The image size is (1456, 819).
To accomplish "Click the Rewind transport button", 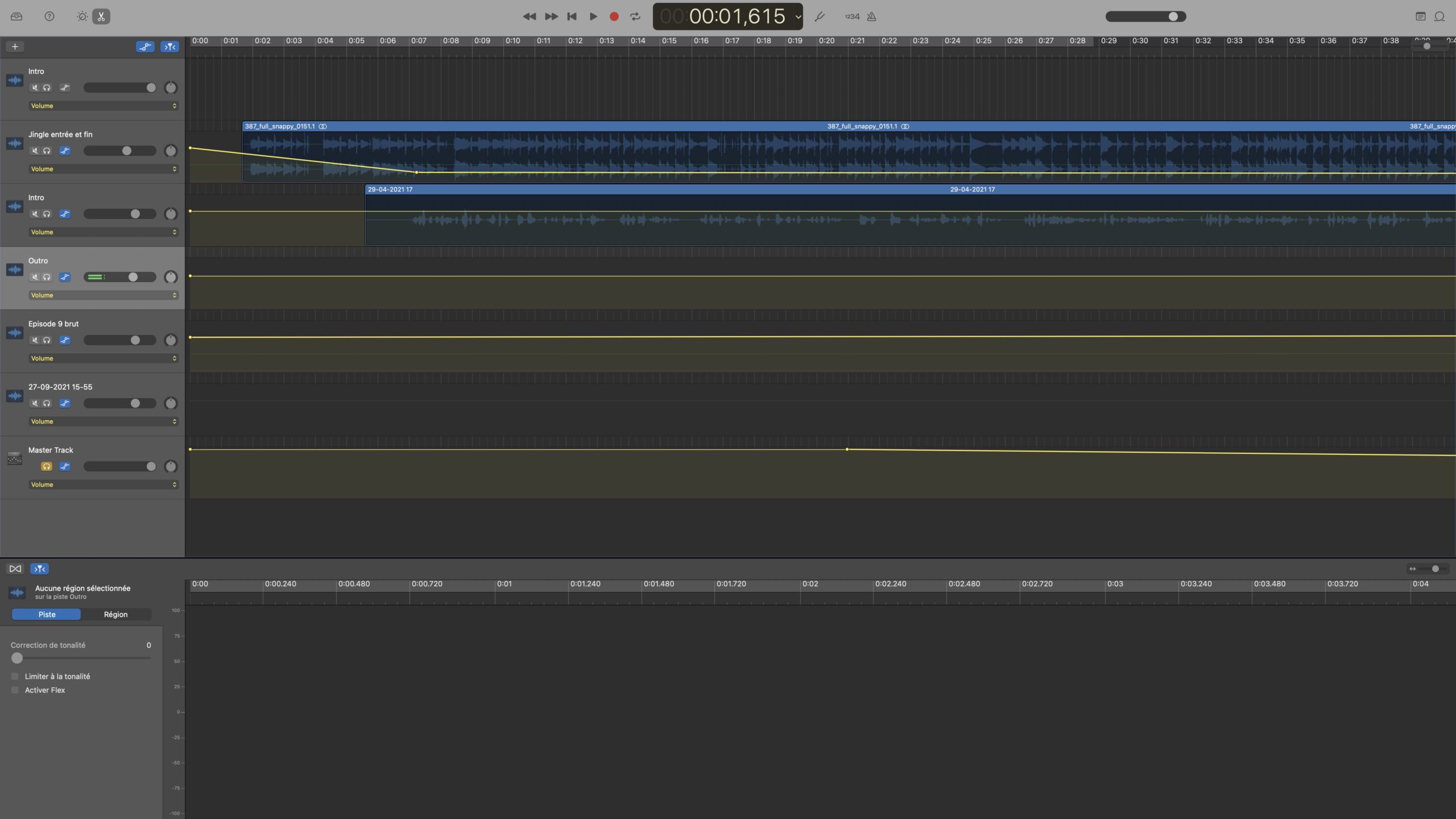I will (529, 16).
